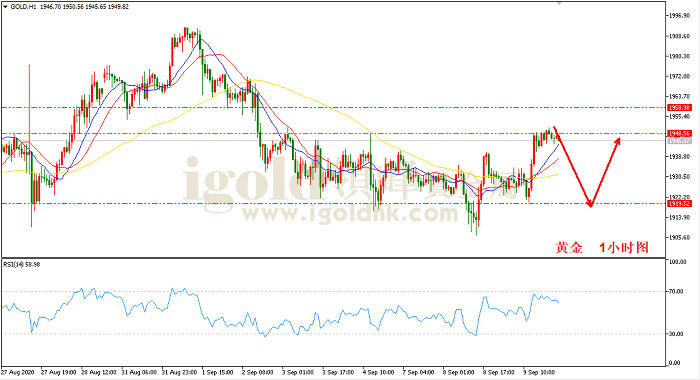
Task: Click the 27 Aug 2020 date label
Action: [18, 372]
